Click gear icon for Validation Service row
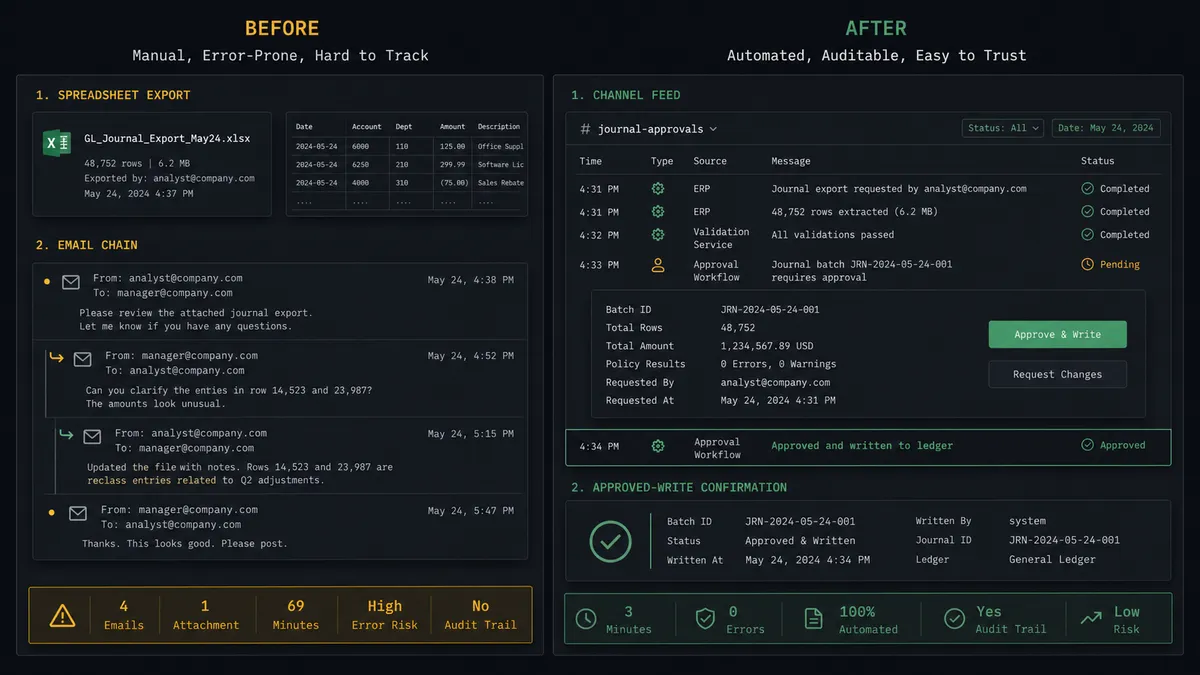The image size is (1200, 675). (x=658, y=235)
